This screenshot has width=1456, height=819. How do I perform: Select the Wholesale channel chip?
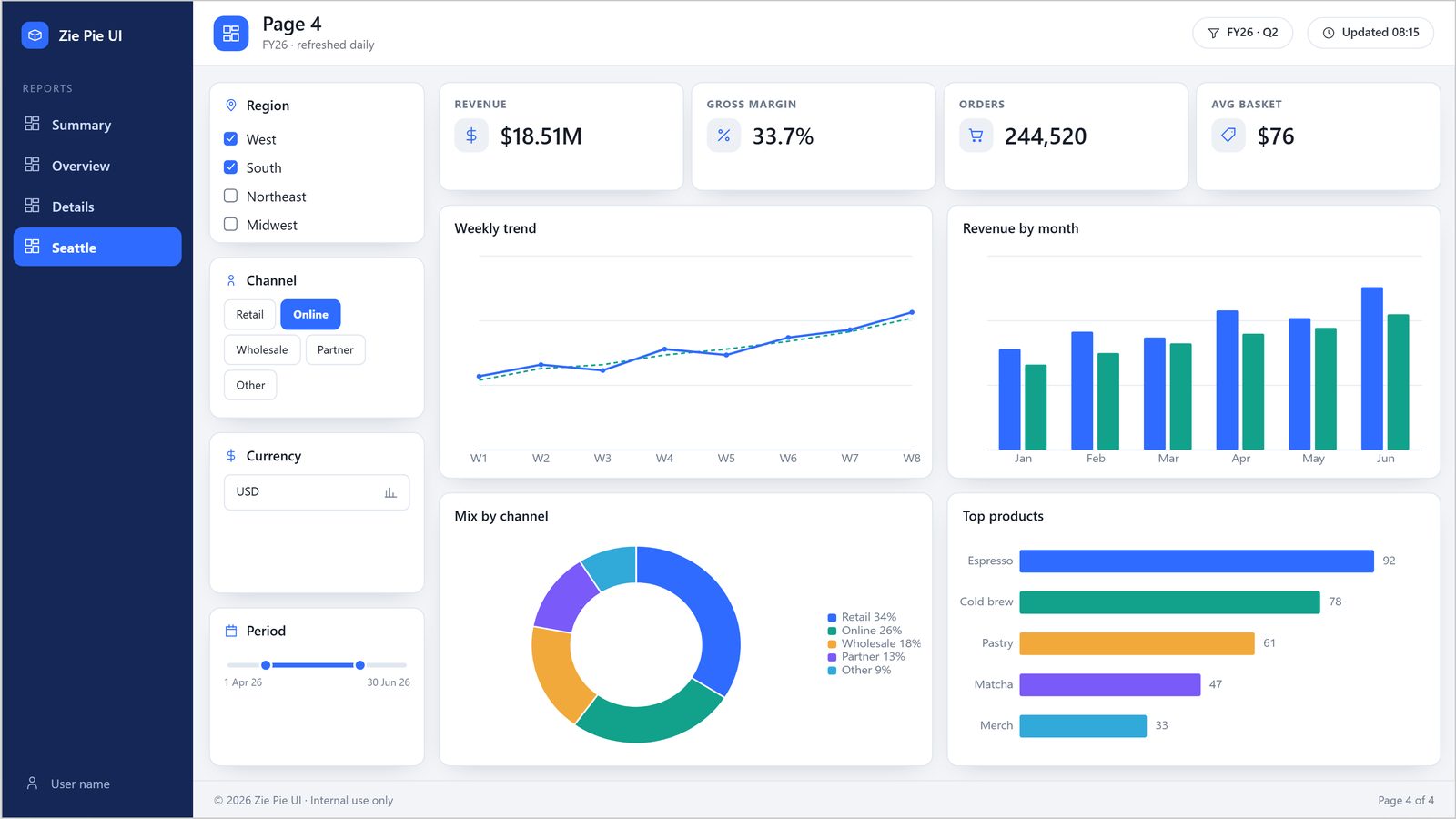tap(262, 349)
